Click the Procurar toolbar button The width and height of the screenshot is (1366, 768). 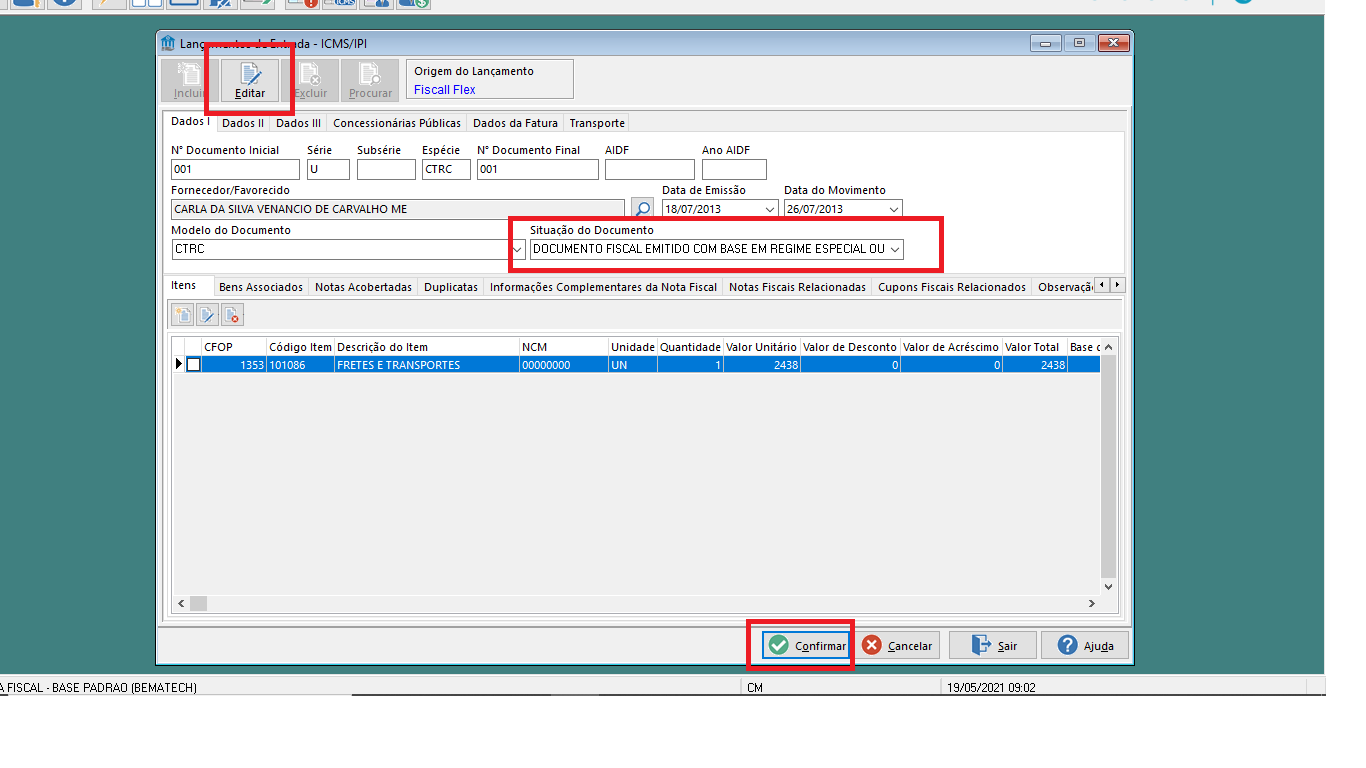tap(370, 81)
